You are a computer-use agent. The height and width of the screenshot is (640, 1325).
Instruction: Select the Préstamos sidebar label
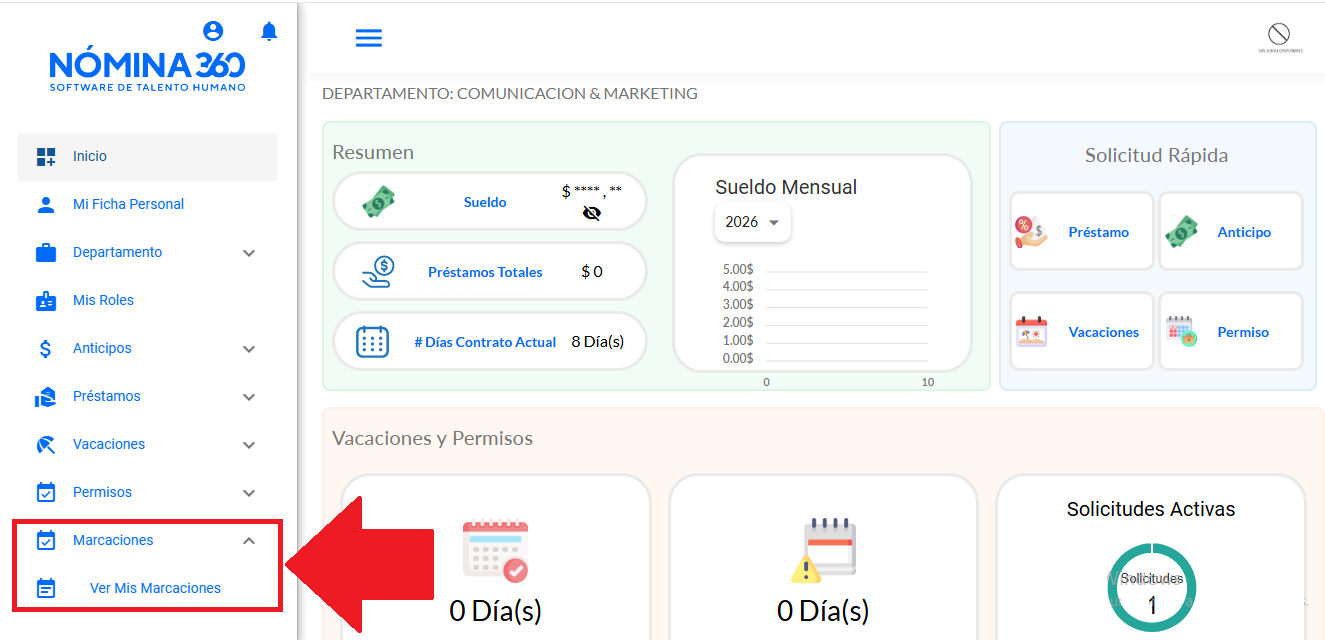tap(107, 396)
